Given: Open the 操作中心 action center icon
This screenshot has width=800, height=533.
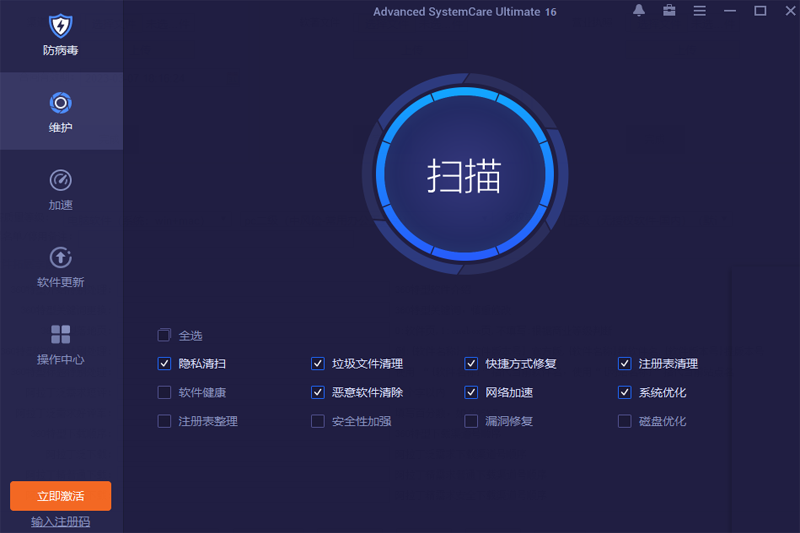Looking at the screenshot, I should pyautogui.click(x=61, y=335).
